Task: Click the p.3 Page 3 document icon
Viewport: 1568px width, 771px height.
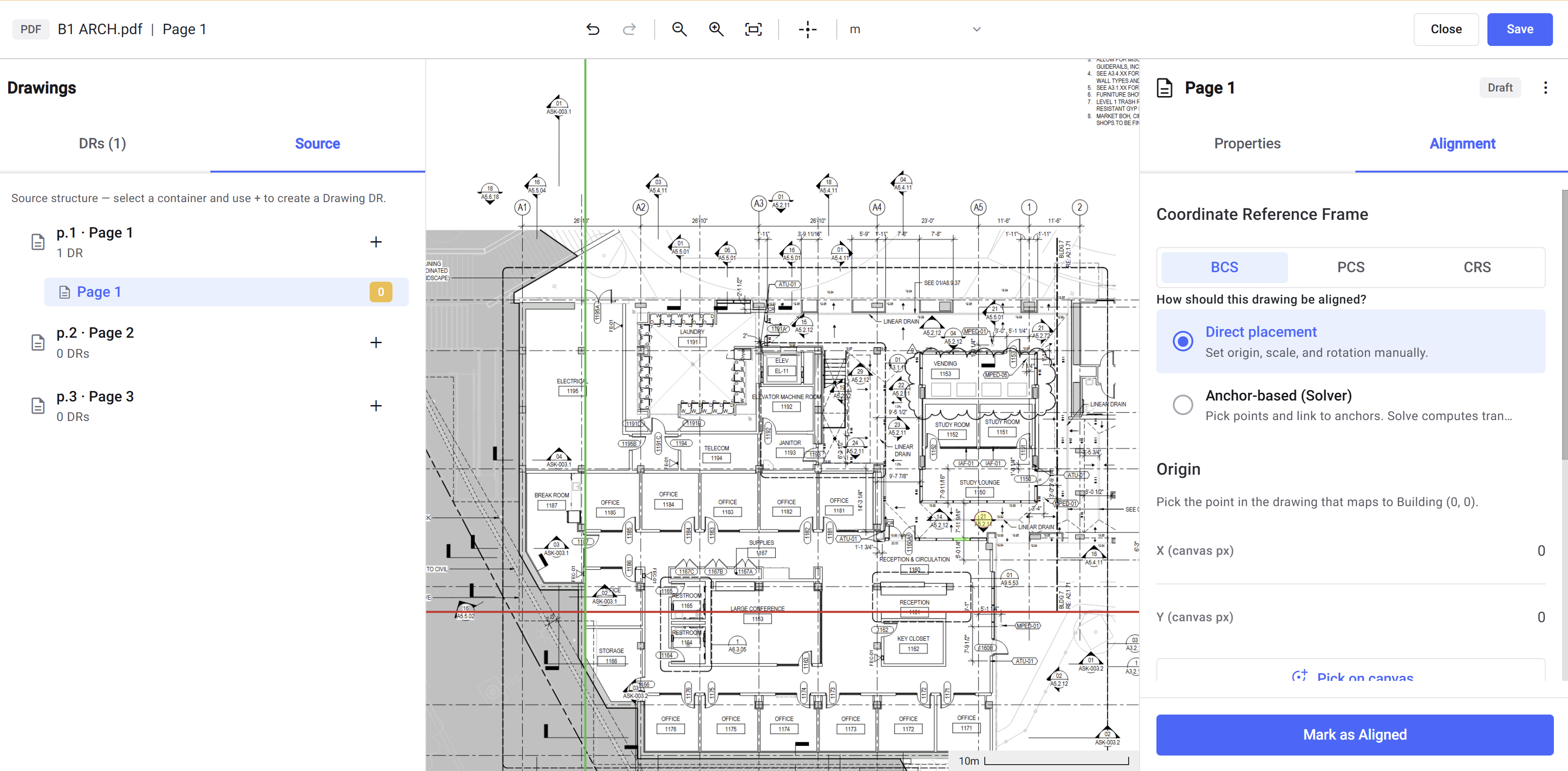Action: click(38, 406)
